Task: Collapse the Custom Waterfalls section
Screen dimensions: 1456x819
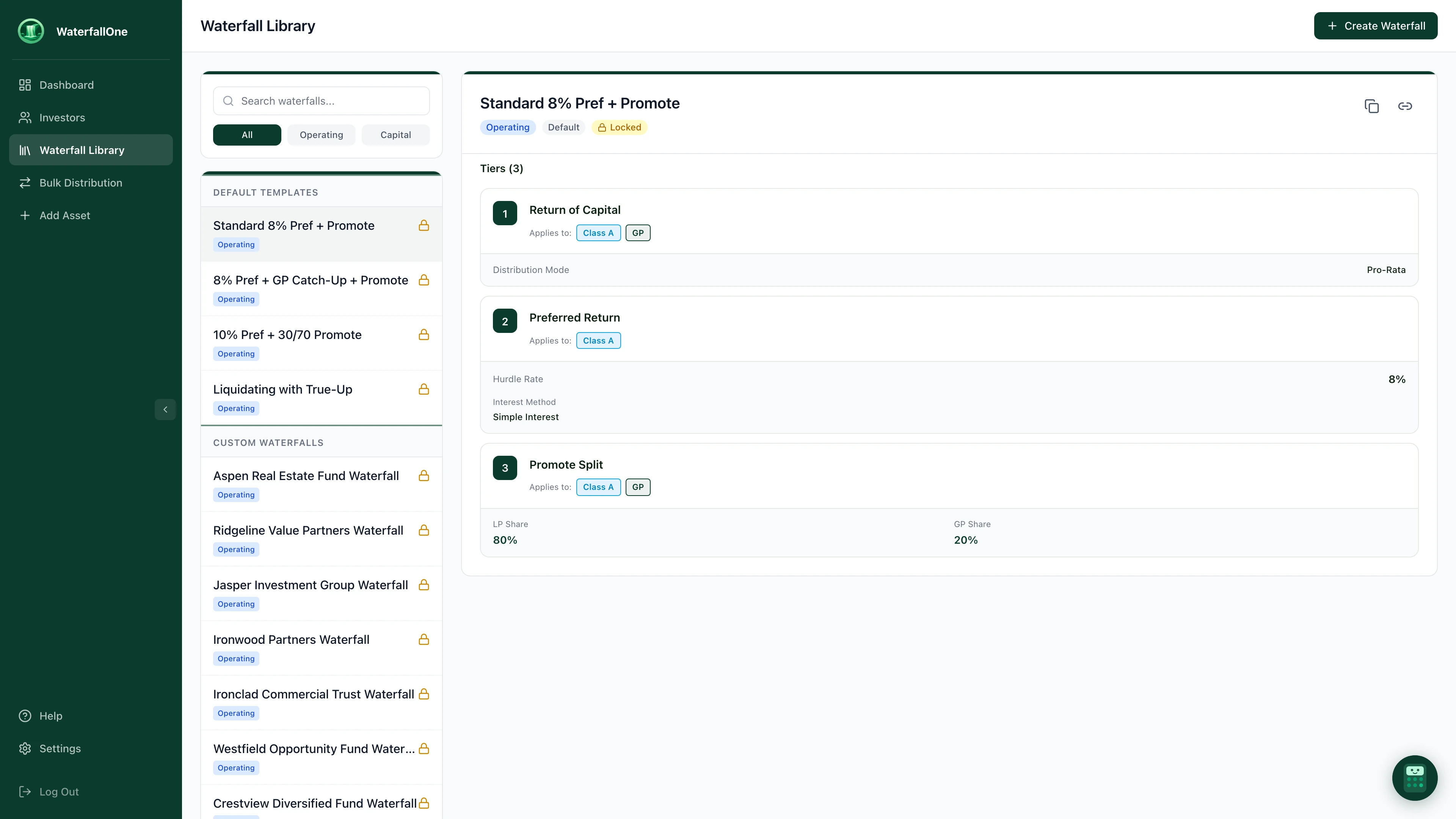Action: pyautogui.click(x=268, y=442)
